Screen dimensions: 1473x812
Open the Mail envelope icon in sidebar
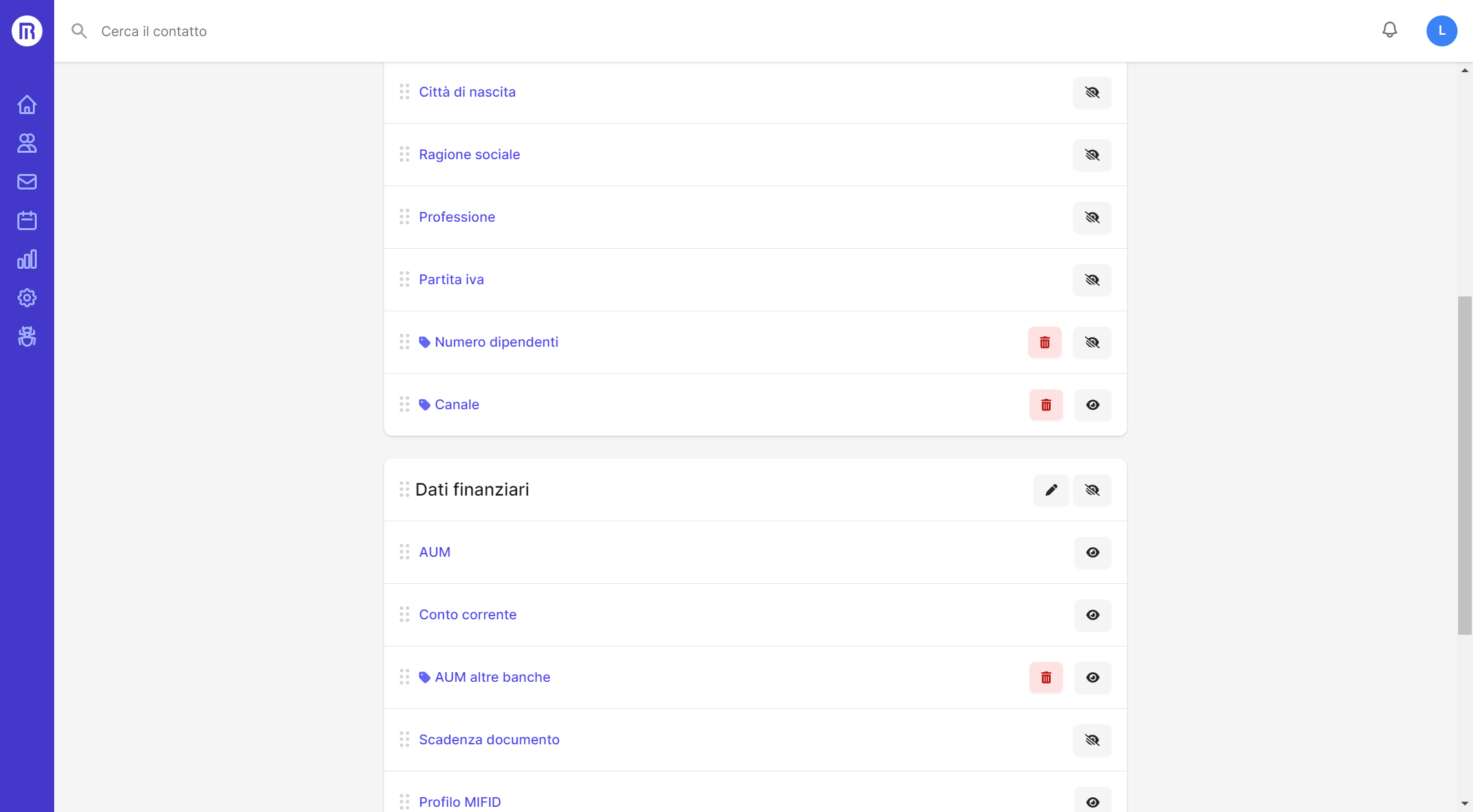coord(27,182)
